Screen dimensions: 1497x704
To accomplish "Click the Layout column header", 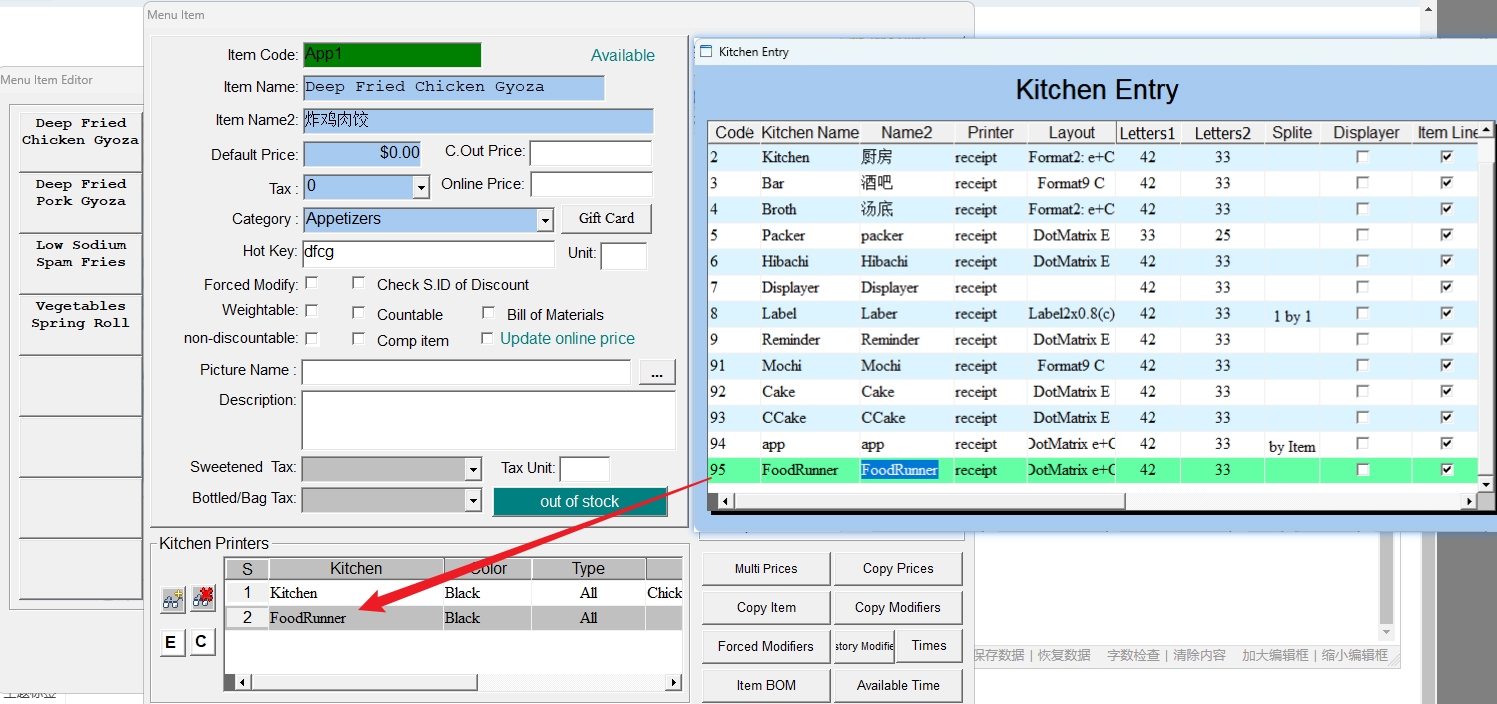I will (x=1072, y=132).
